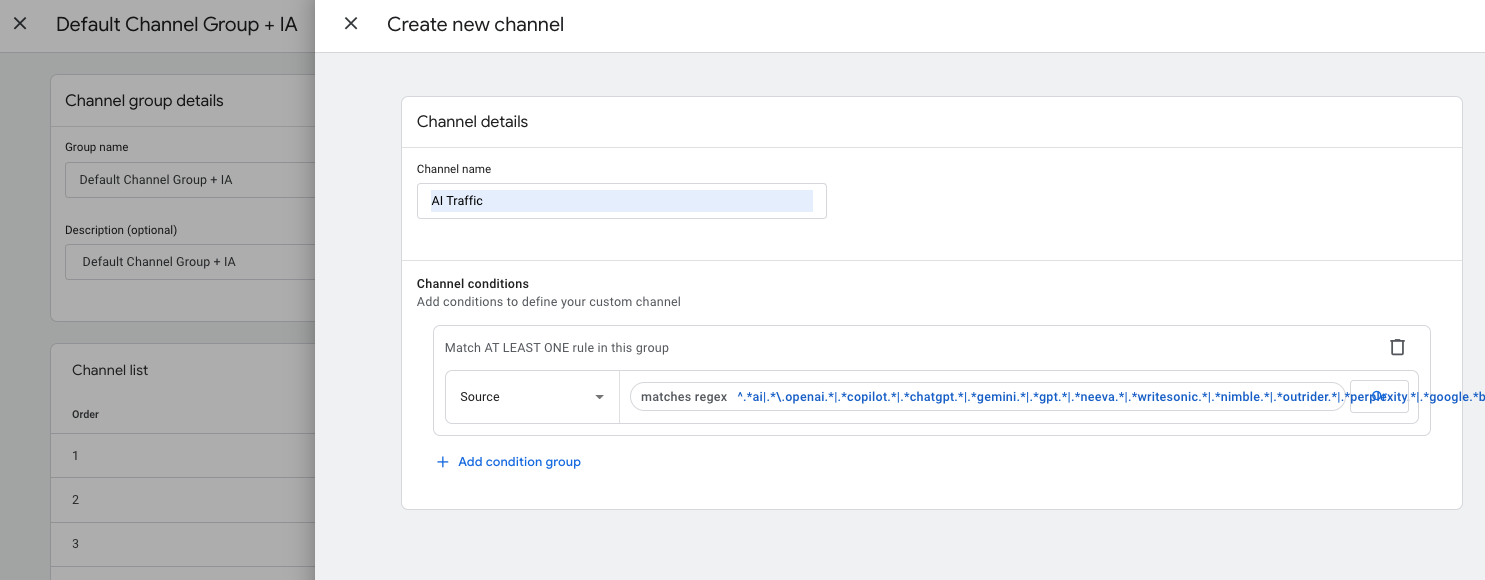The image size is (1485, 580).
Task: Select channel list row 2
Action: pyautogui.click(x=183, y=500)
